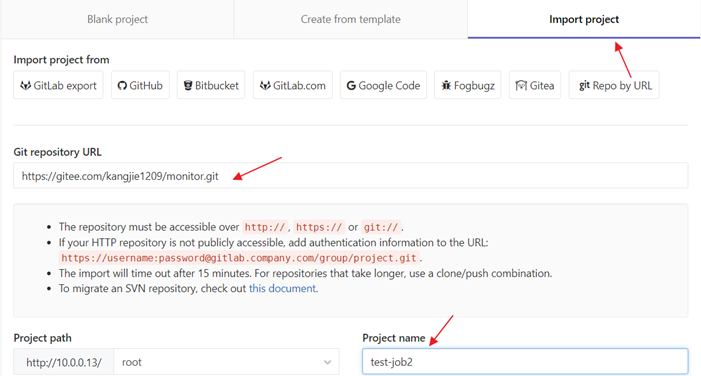
Task: Click the GitLab.com fox icon
Action: 265,85
